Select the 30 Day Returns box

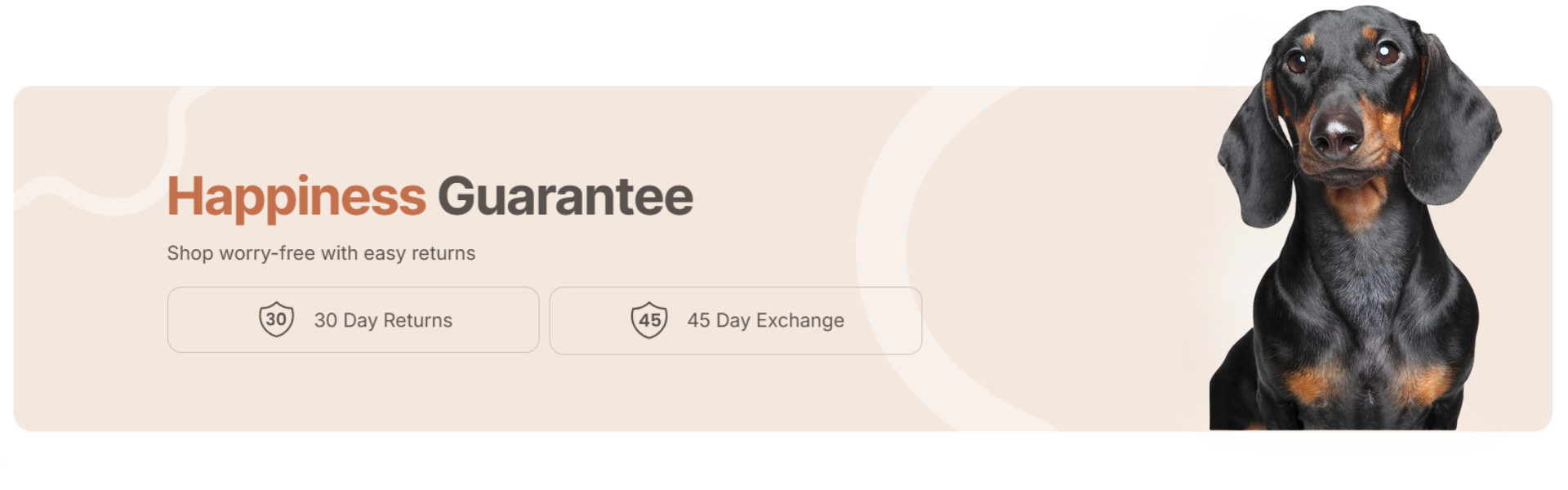[353, 319]
